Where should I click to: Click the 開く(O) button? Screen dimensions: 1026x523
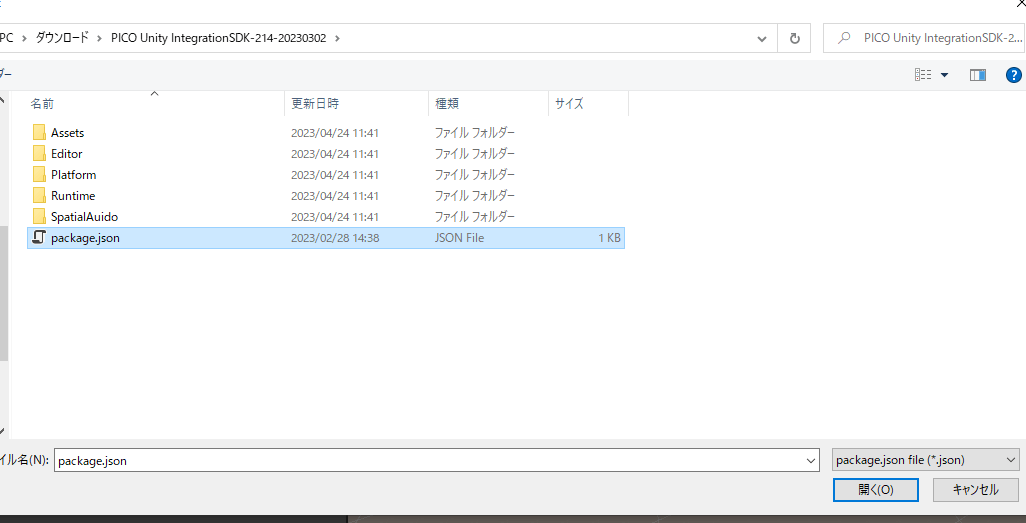coord(876,490)
